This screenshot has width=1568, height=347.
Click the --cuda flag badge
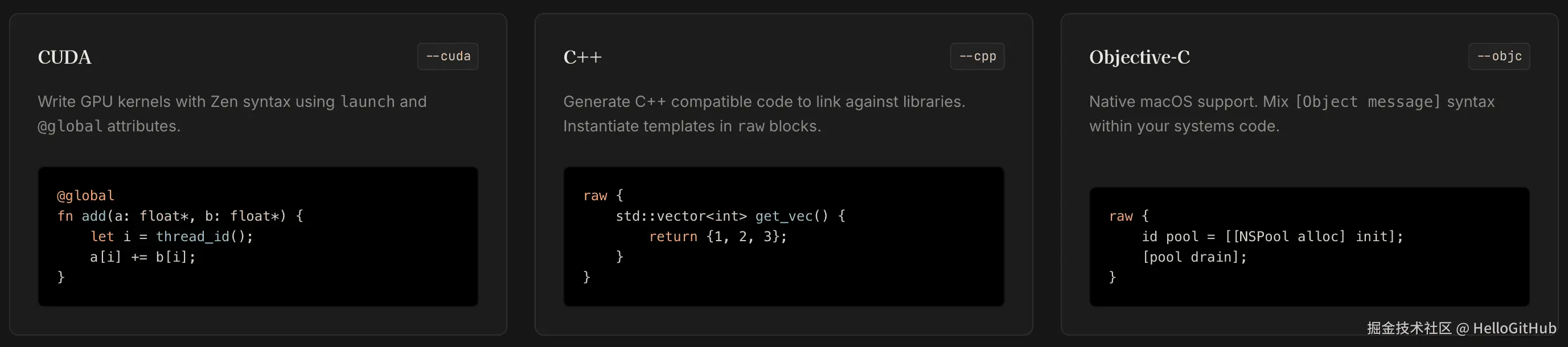(448, 56)
